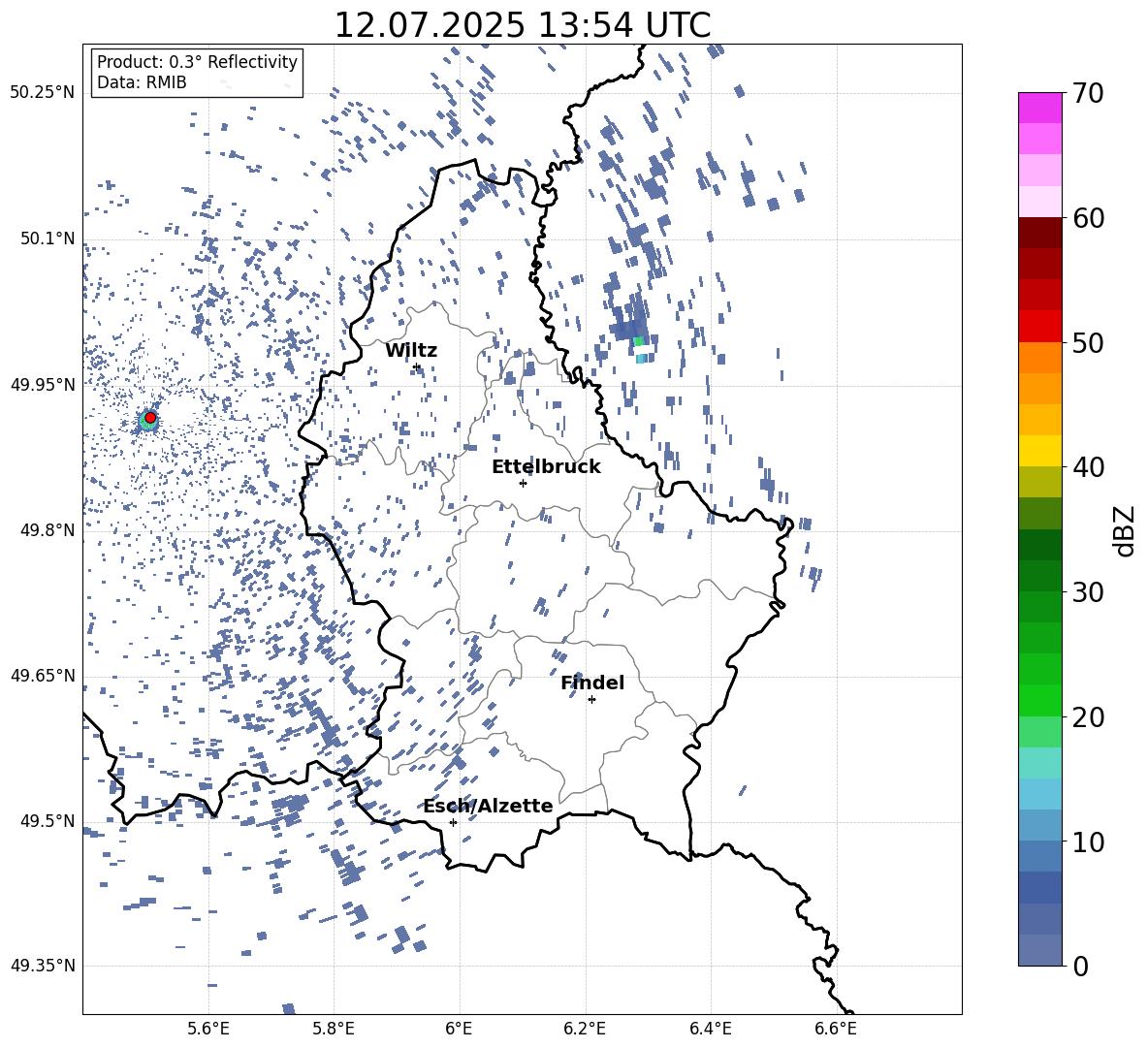Viewport: 1148px width, 1048px height.
Task: Click the 49.65°N latitude label
Action: coord(43,675)
